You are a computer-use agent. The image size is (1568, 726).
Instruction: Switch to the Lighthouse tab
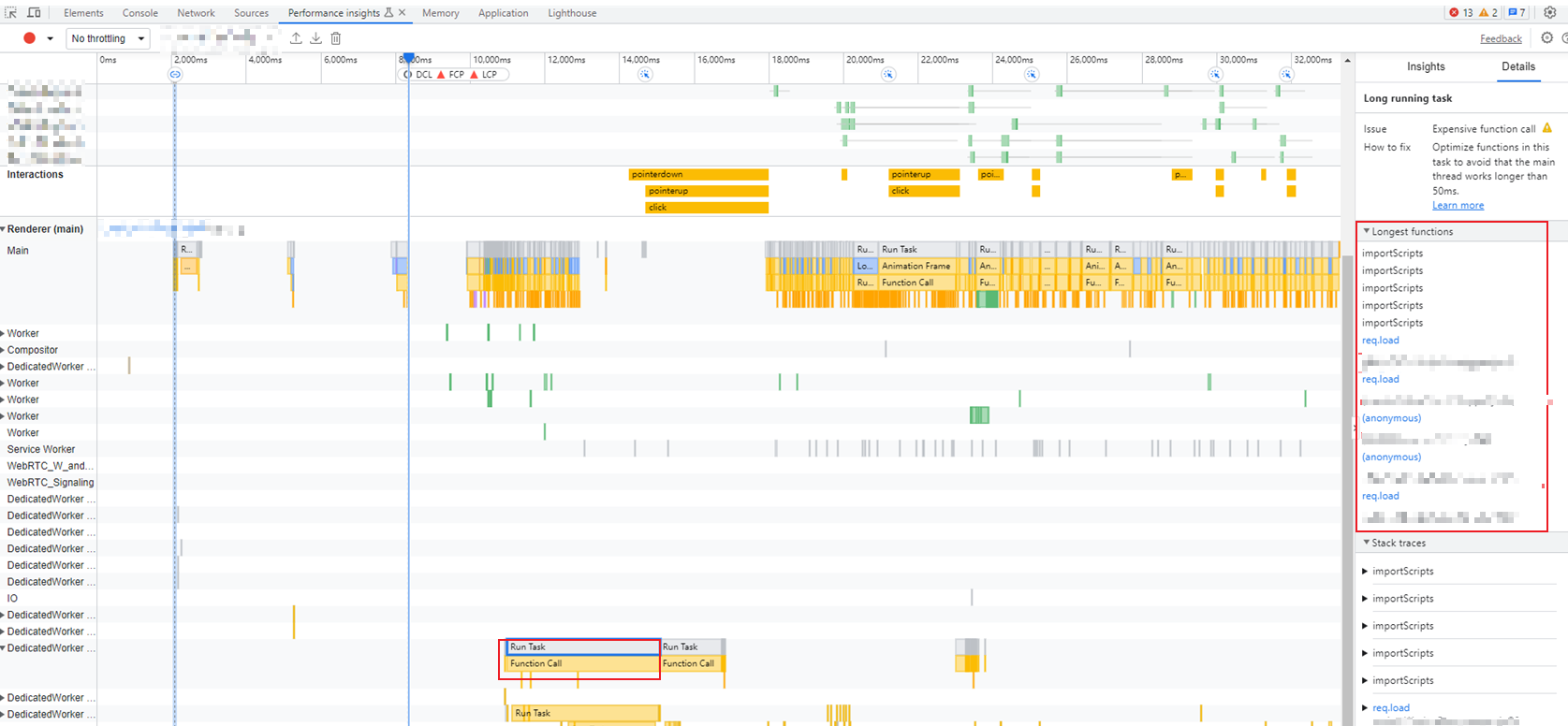pyautogui.click(x=572, y=13)
